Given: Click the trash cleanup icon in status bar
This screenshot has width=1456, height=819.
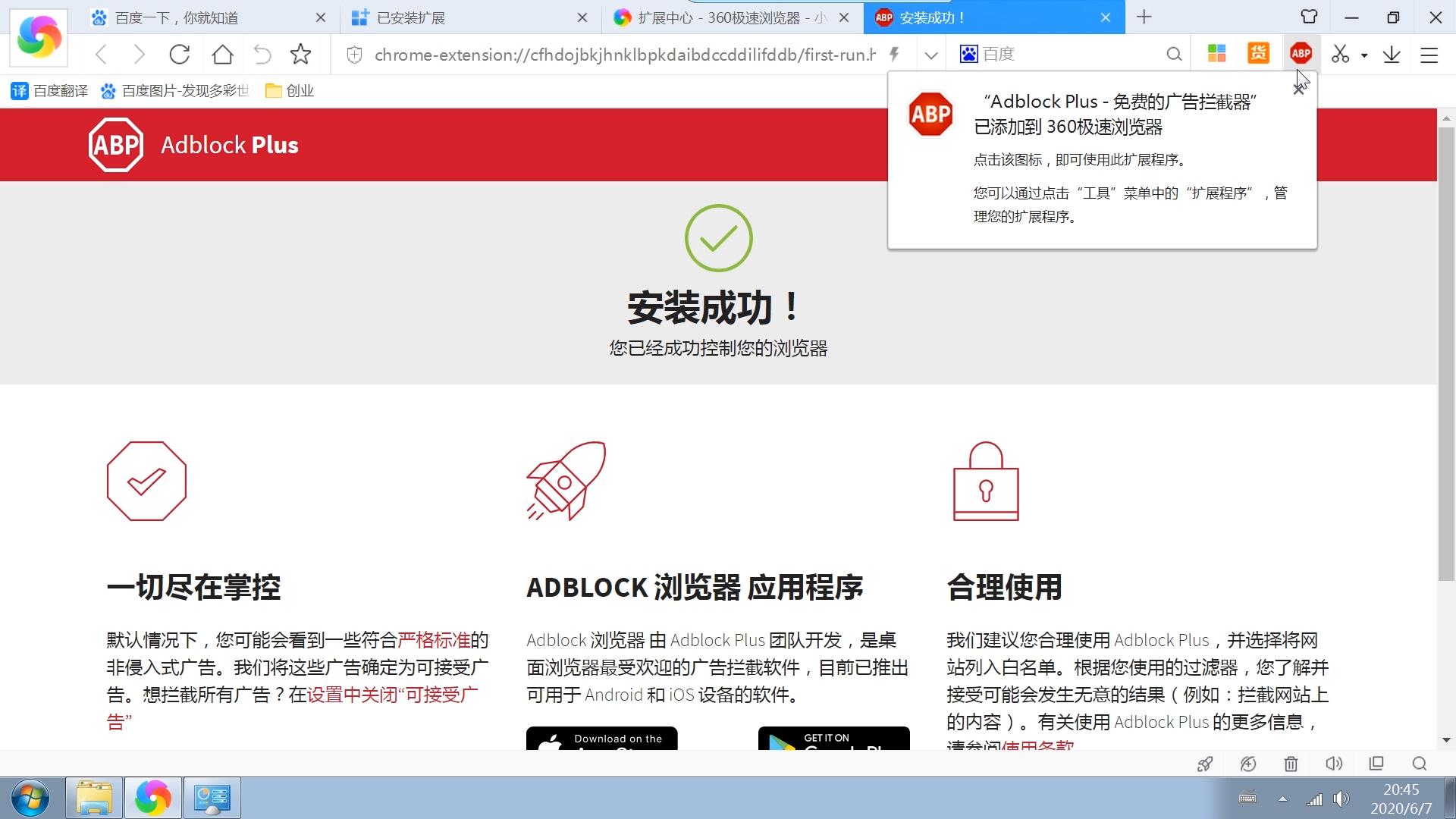Looking at the screenshot, I should coord(1291,764).
